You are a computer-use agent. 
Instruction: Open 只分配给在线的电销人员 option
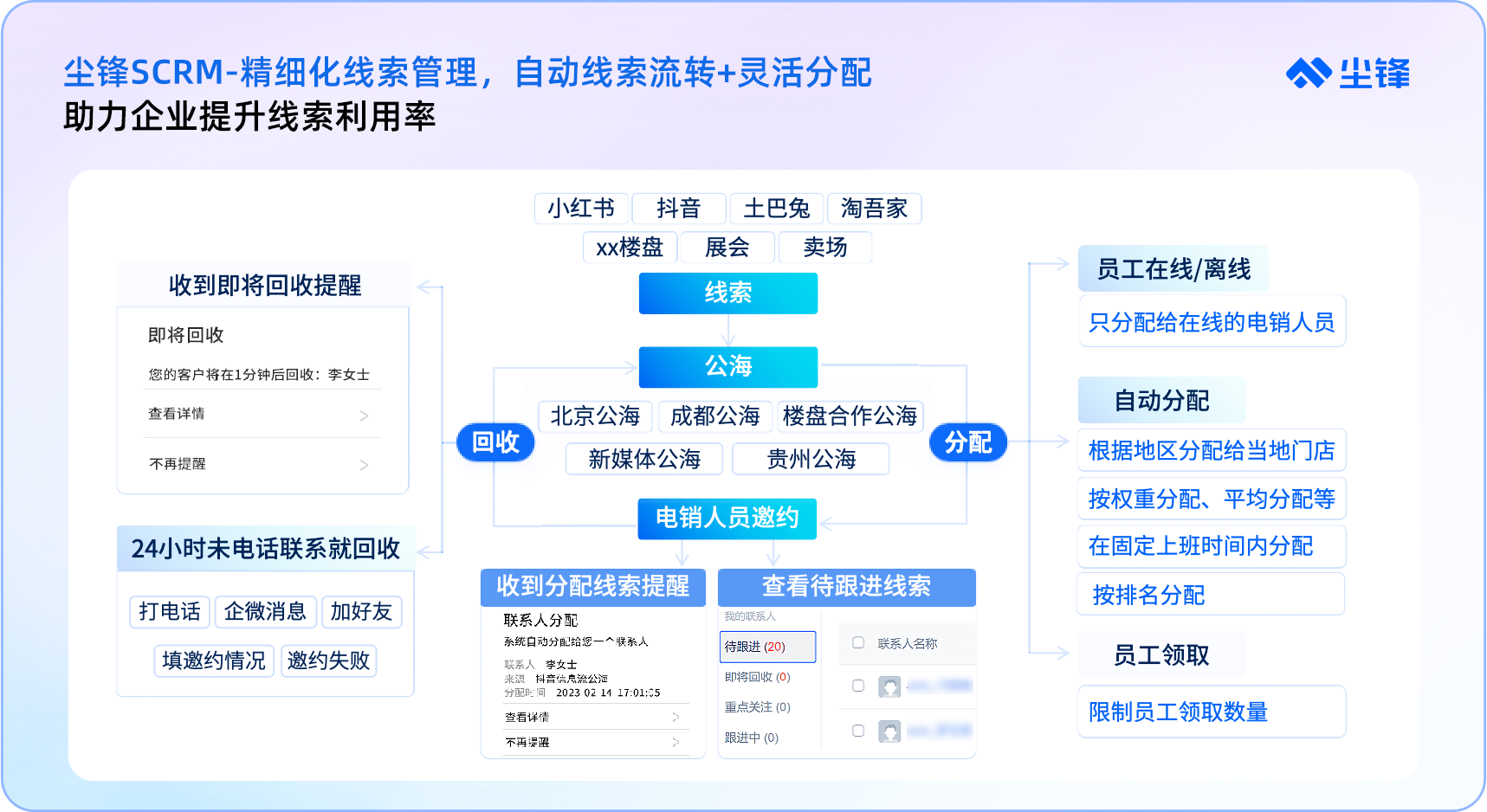point(1212,323)
